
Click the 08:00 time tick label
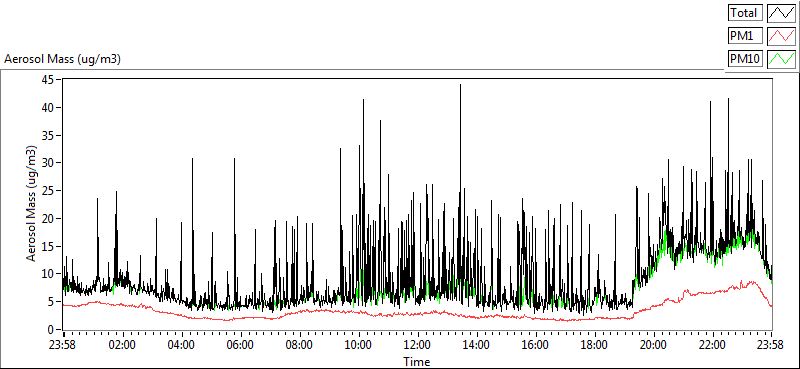pyautogui.click(x=299, y=344)
